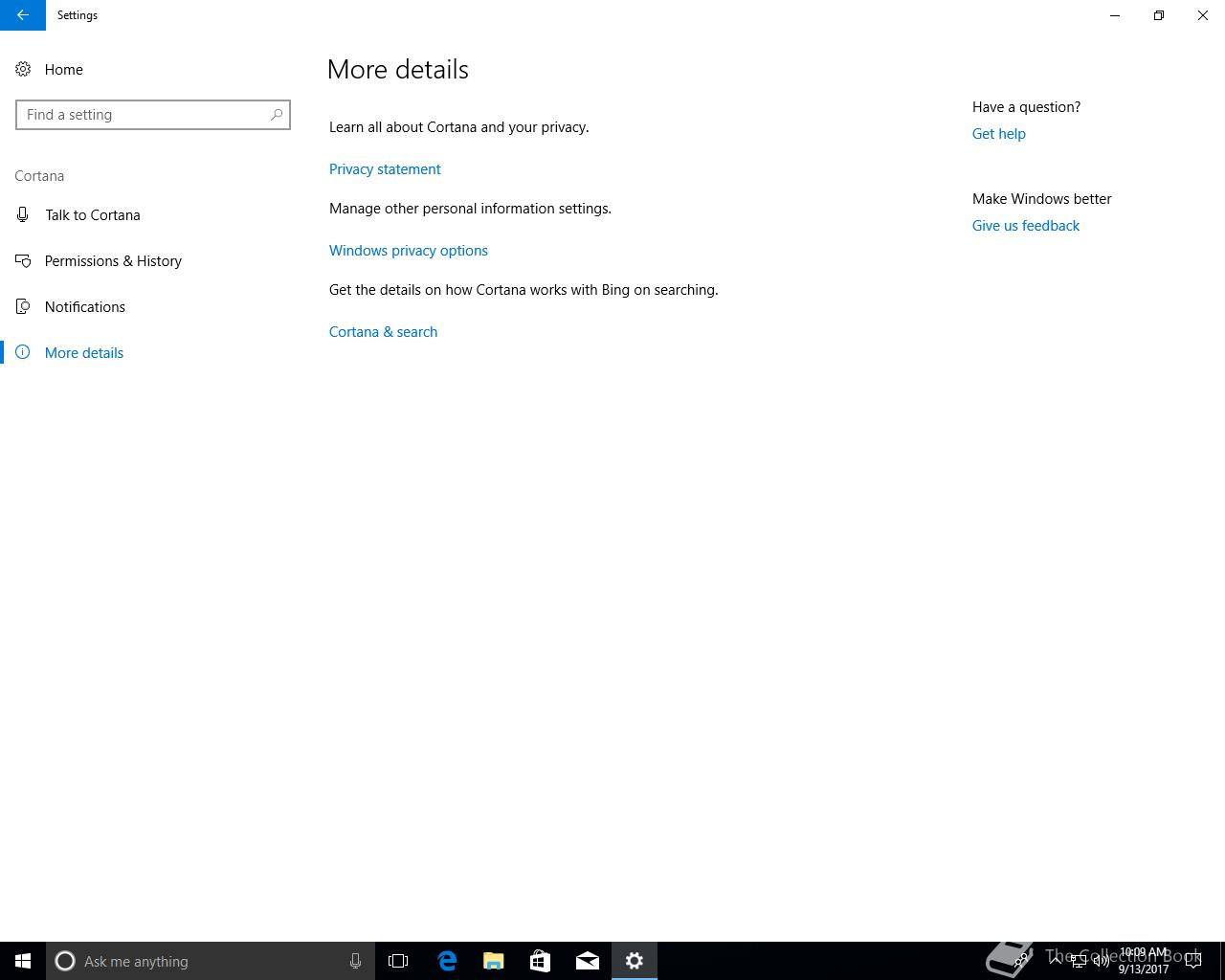Open the Privacy statement link
Image resolution: width=1225 pixels, height=980 pixels.
coord(385,169)
